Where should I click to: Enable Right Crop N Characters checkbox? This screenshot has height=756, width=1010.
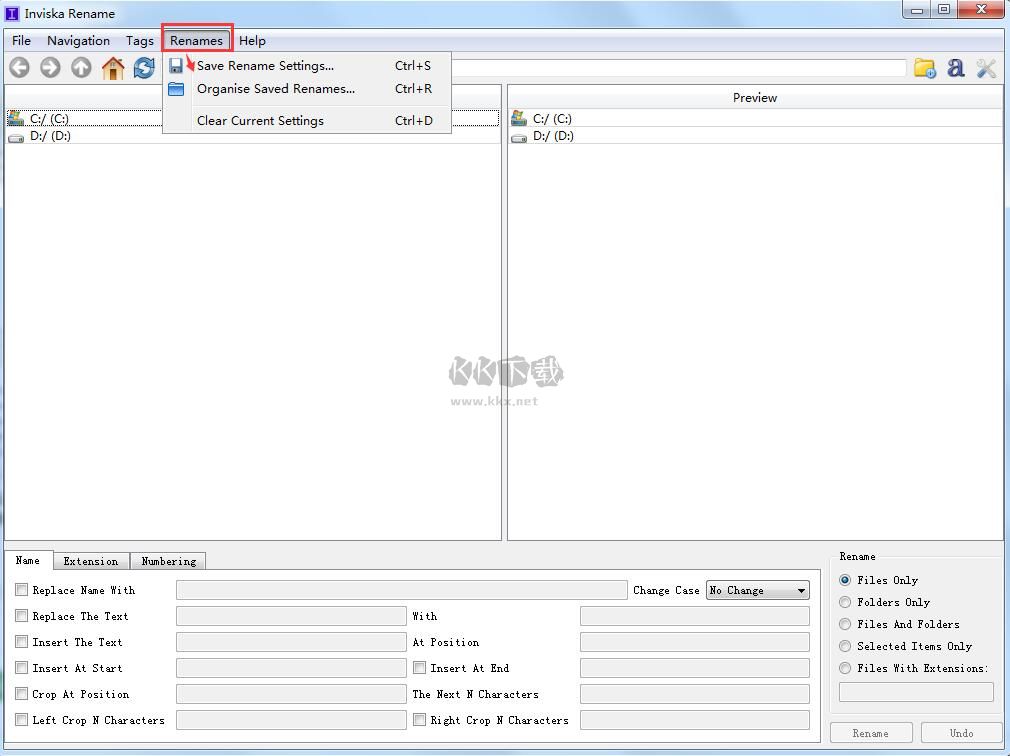[419, 719]
